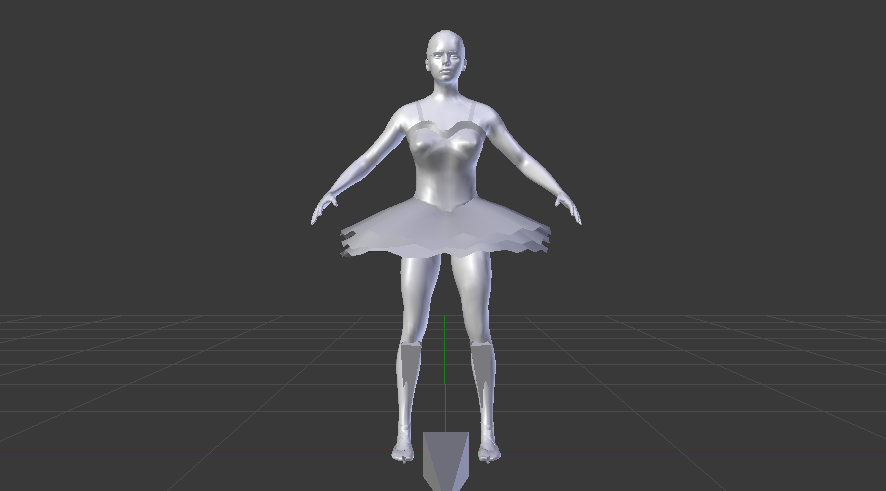This screenshot has height=491, width=886.
Task: Select the hand on the right side
Action: 573,212
